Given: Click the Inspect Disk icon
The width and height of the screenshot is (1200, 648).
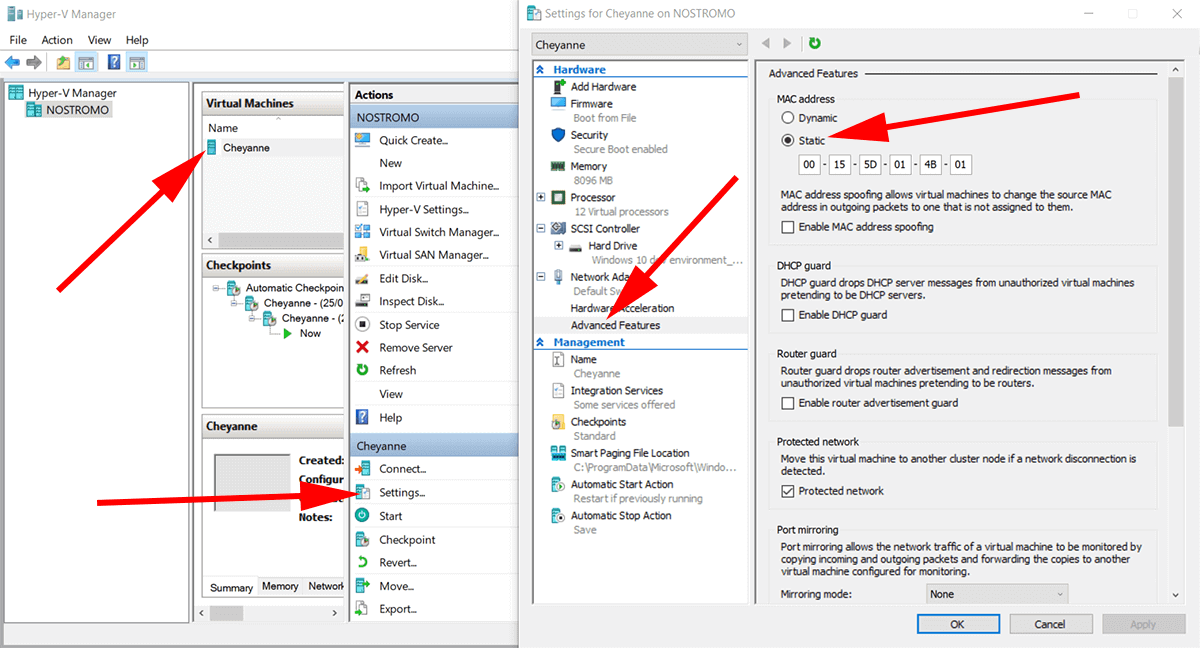Looking at the screenshot, I should [362, 301].
